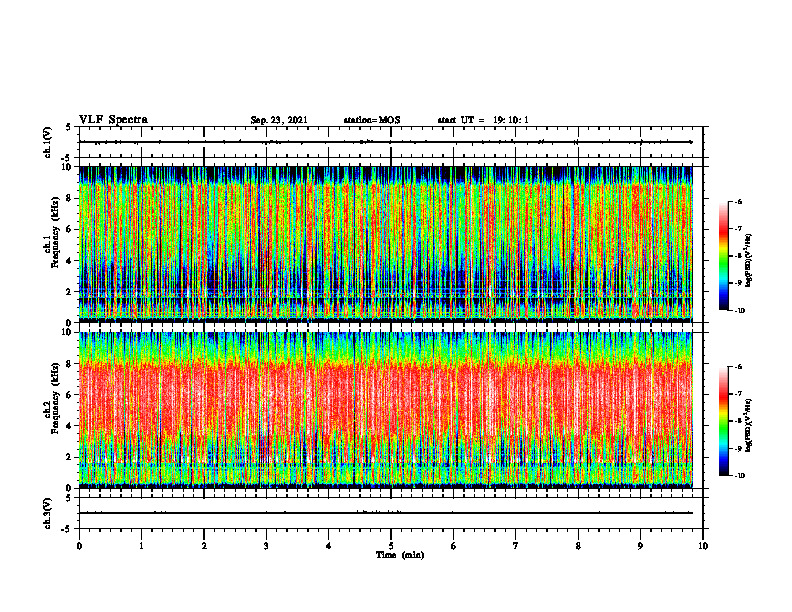
Task: Click the time axis tick label "9"
Action: coord(640,546)
